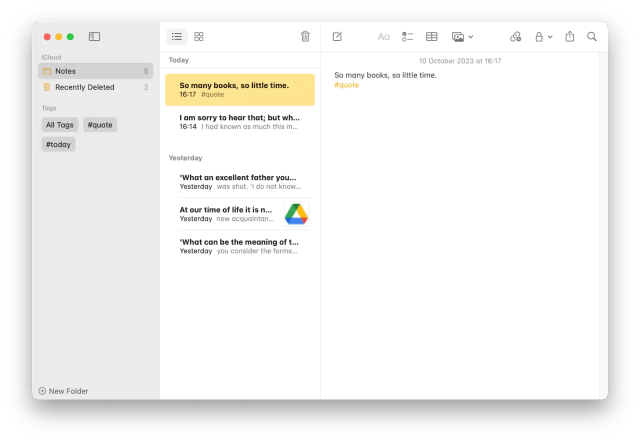Screen dimensions: 640x442
Task: Click the note text 'So many books, so little time.'
Action: pos(385,75)
